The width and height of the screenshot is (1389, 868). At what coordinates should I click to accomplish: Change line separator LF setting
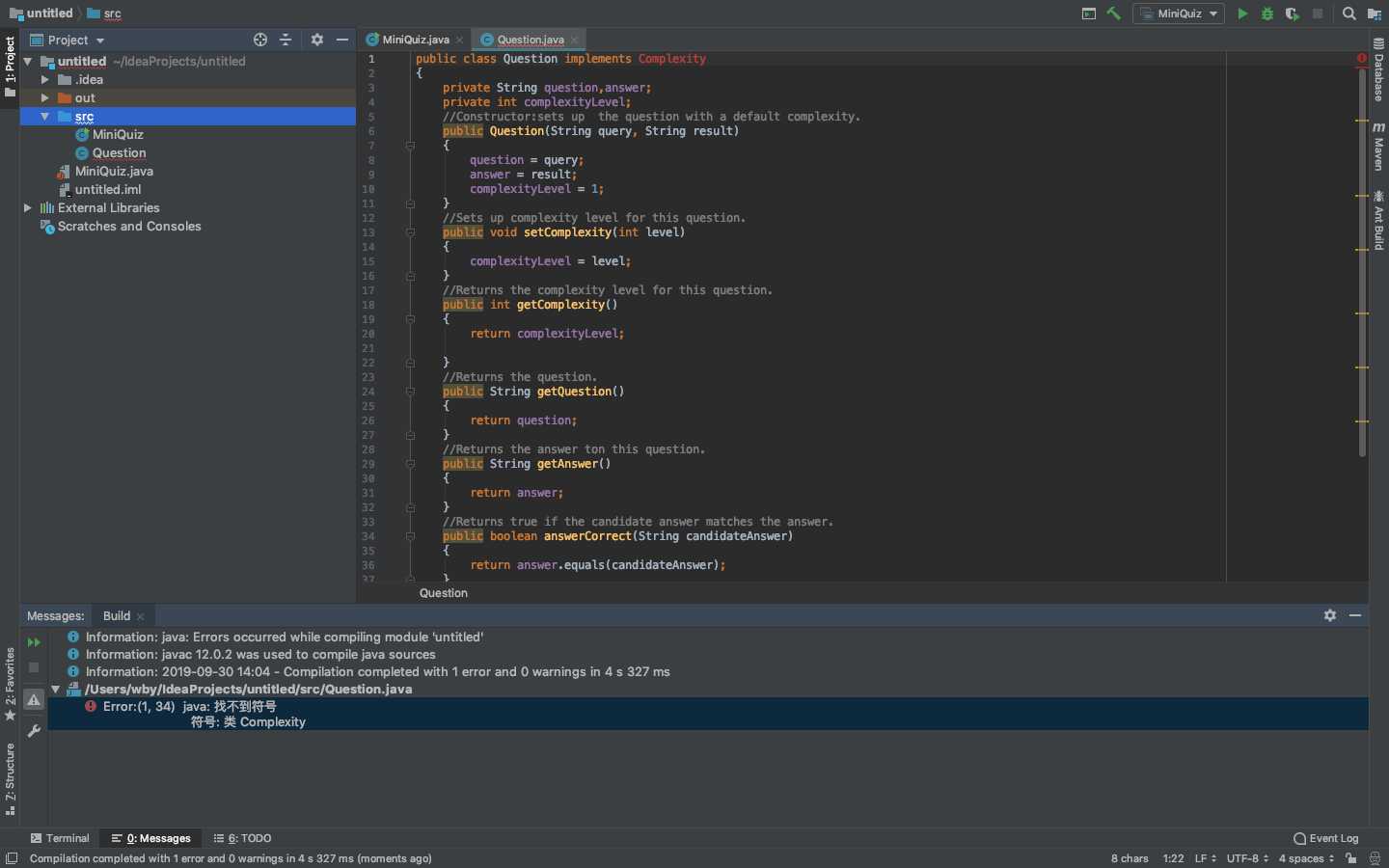(1206, 858)
